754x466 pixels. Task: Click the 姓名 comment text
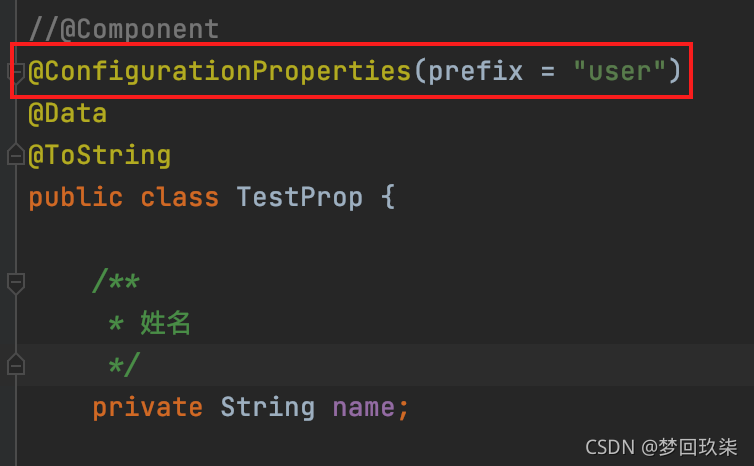(165, 323)
